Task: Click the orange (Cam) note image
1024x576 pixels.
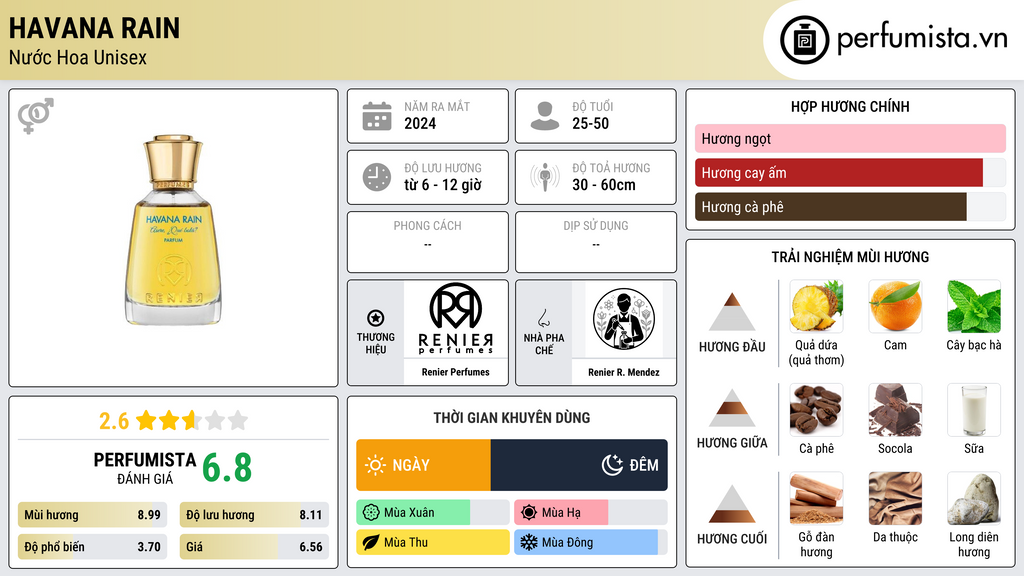Action: click(895, 306)
